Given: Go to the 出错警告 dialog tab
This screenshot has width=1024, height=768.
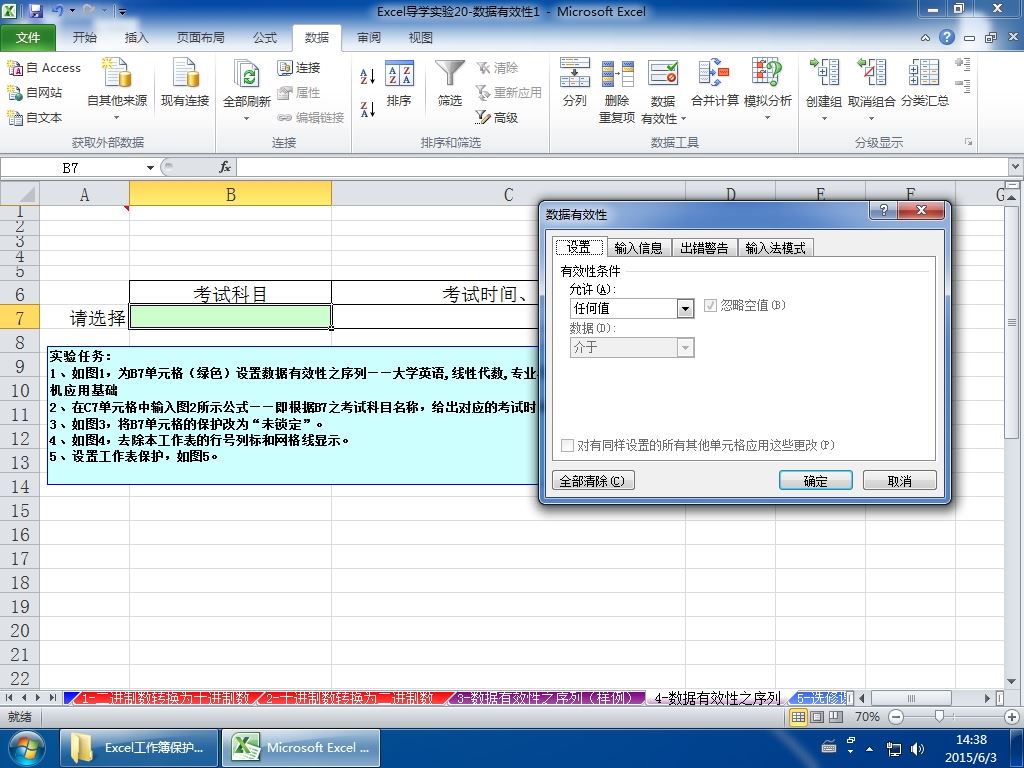Looking at the screenshot, I should [x=704, y=248].
